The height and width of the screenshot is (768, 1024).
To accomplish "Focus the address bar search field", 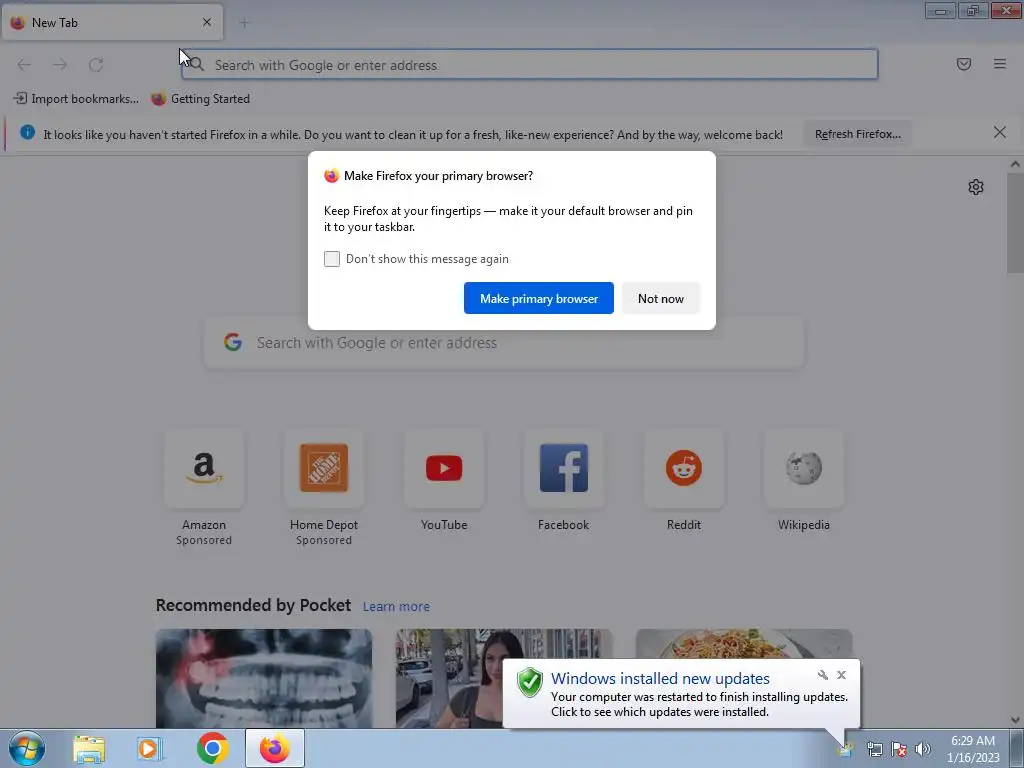I will 530,65.
